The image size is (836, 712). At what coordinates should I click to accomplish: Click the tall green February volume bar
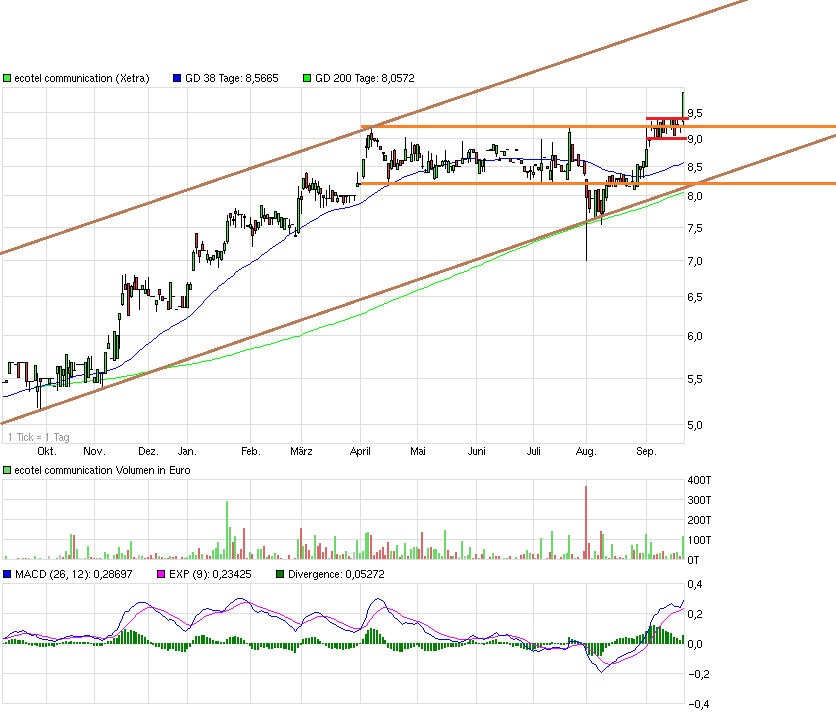pos(227,530)
